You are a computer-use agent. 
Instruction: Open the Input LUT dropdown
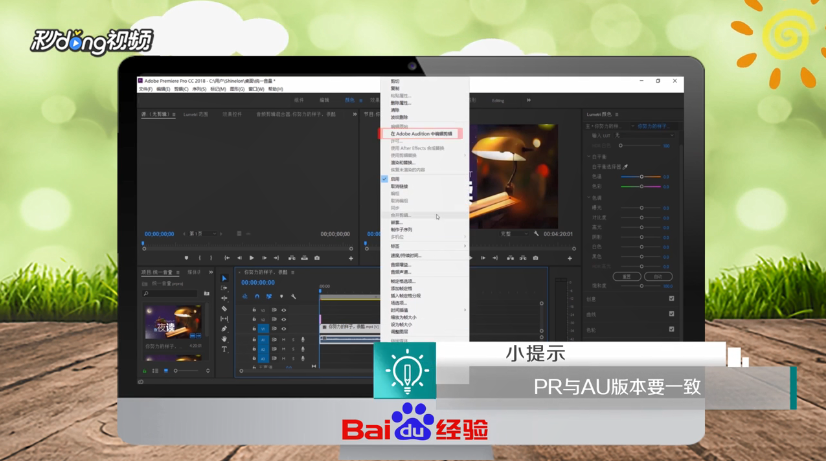(x=644, y=135)
